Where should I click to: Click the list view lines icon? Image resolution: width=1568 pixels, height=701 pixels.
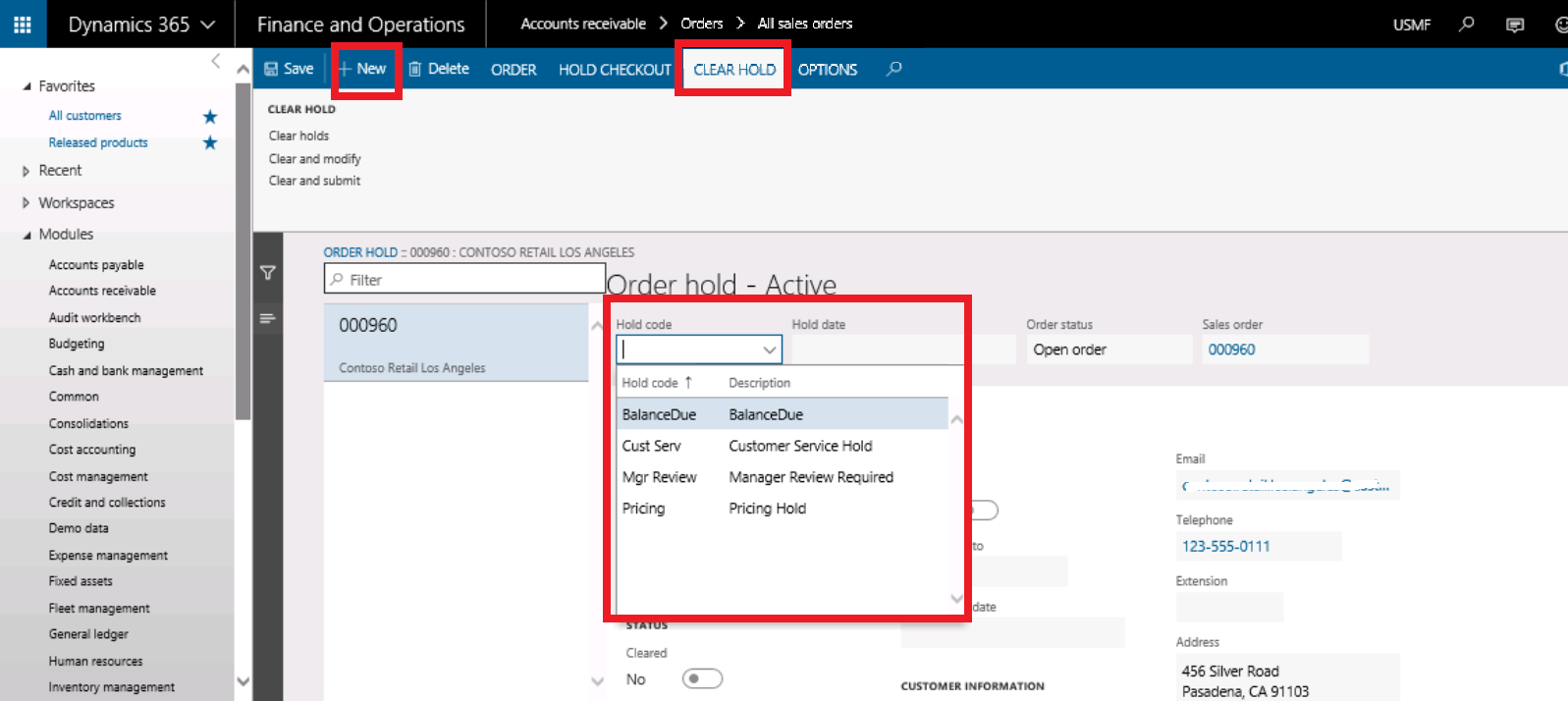[267, 318]
